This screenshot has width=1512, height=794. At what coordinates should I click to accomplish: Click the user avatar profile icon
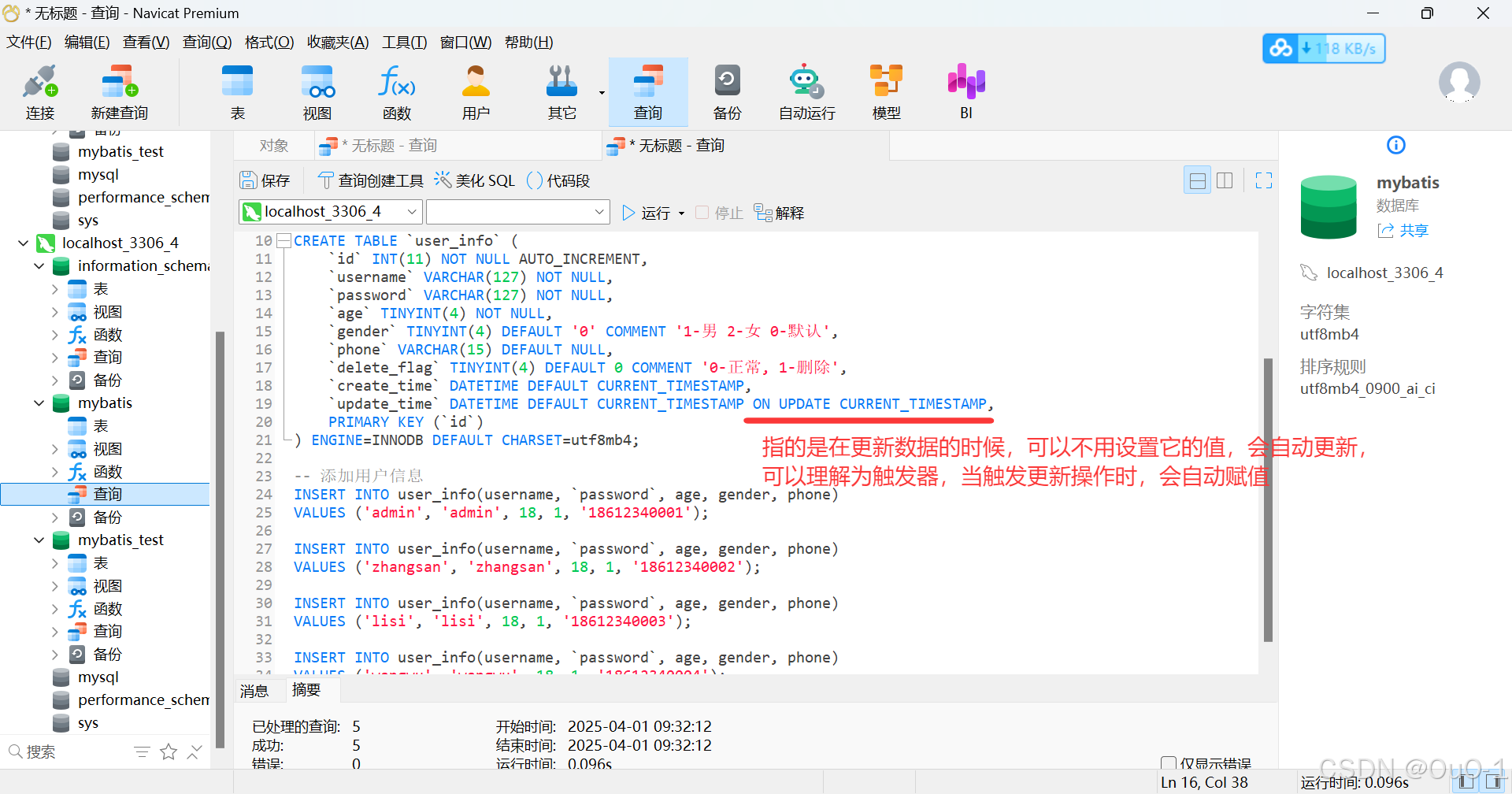click(x=1459, y=83)
